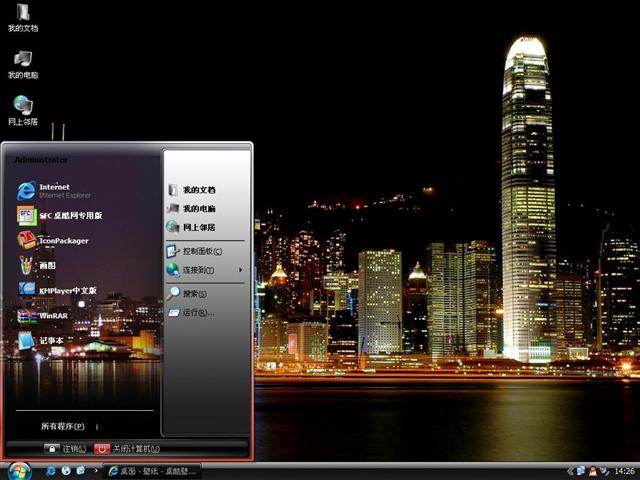Select 网上邻居 desktop icon
This screenshot has width=640, height=480.
[23, 111]
